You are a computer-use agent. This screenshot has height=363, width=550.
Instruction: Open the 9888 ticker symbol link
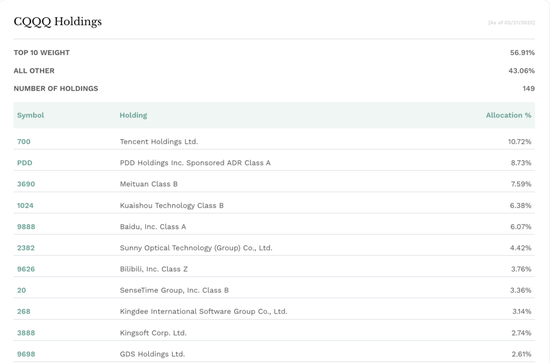[x=26, y=227]
